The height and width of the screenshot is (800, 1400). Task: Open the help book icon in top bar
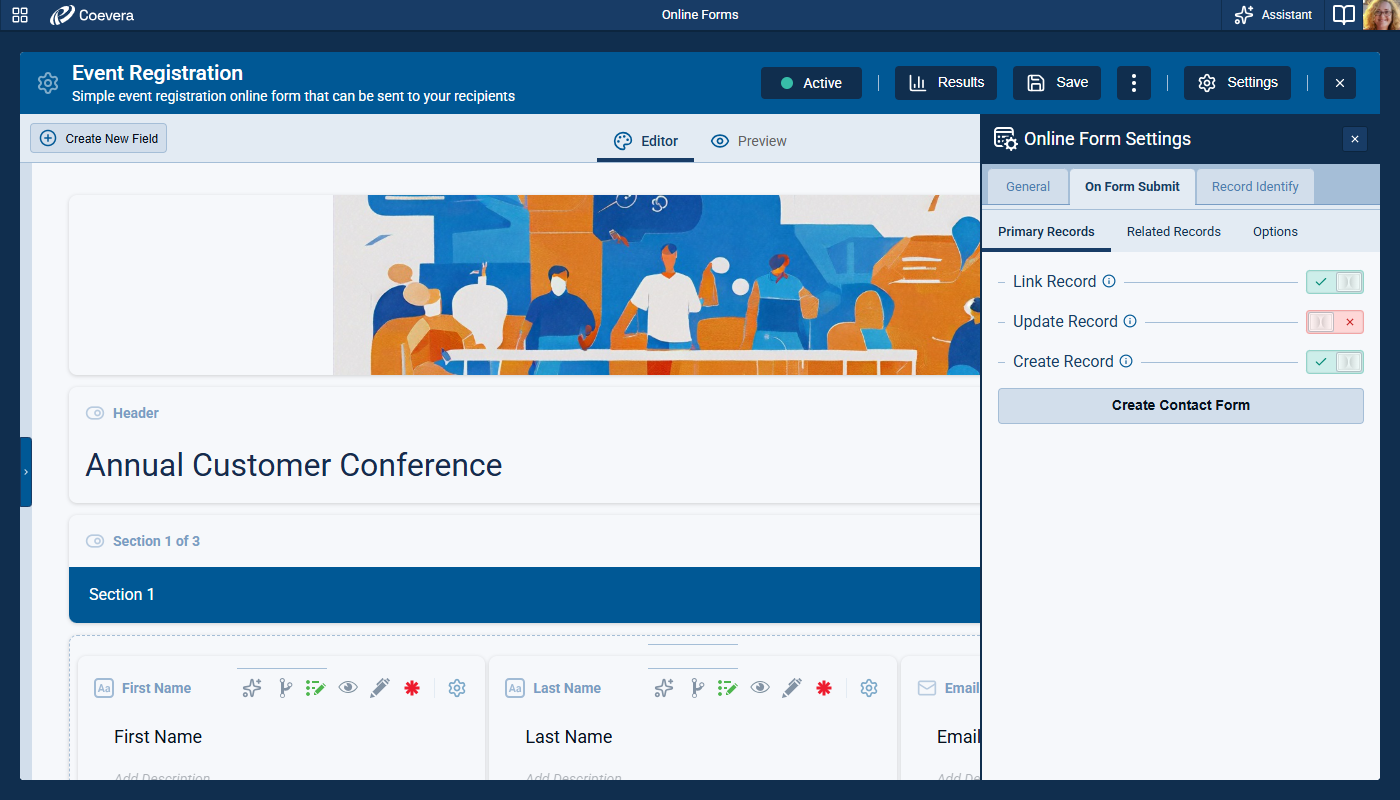coord(1344,15)
